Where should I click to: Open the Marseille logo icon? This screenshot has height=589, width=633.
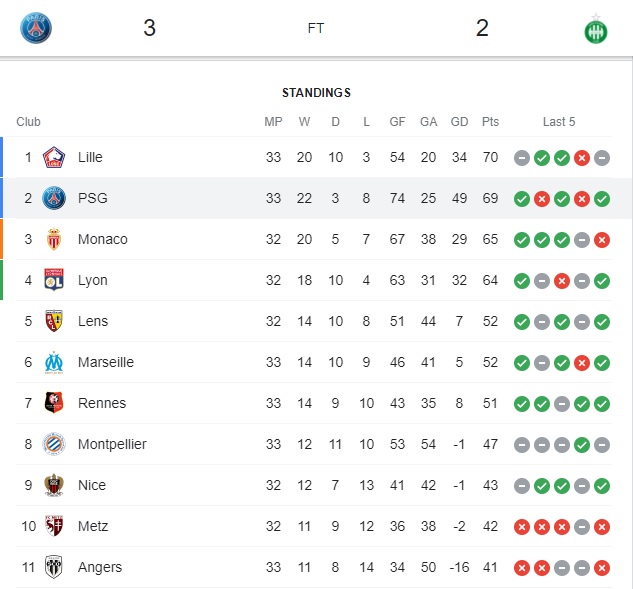[54, 362]
